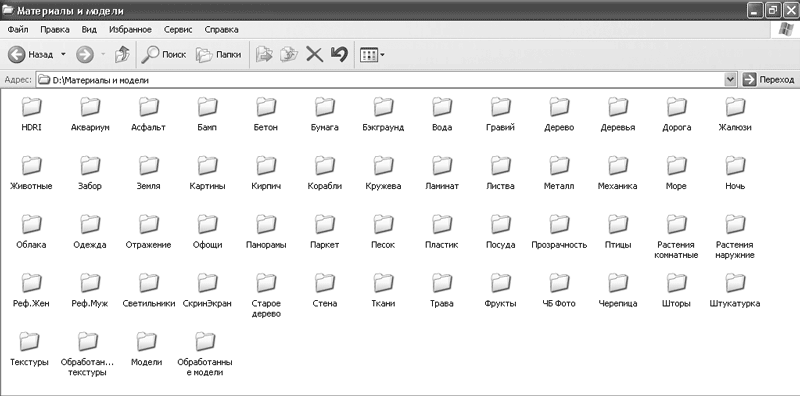800x396 pixels.
Task: Select the Ламинат folder
Action: tap(442, 174)
